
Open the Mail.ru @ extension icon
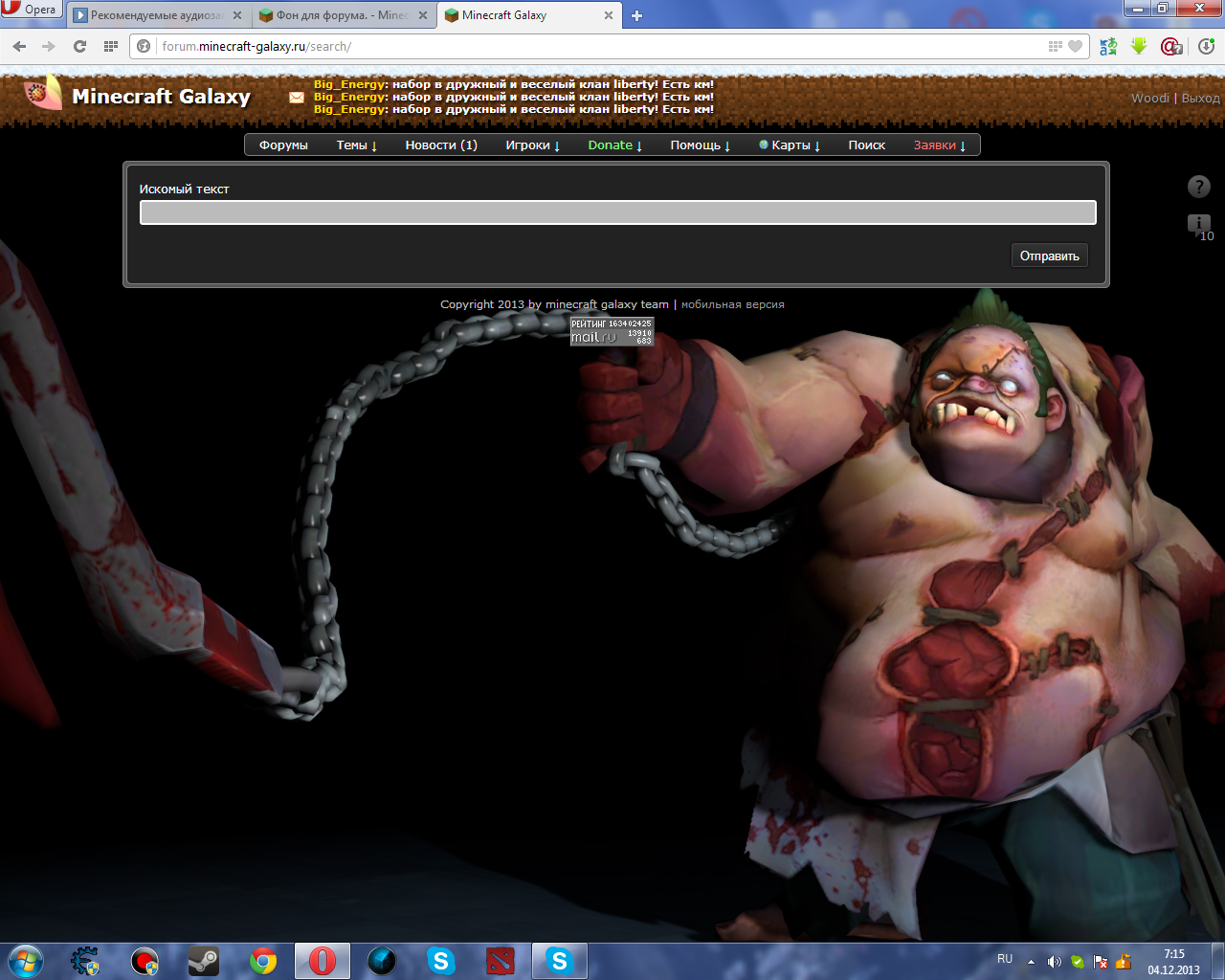(x=1170, y=46)
